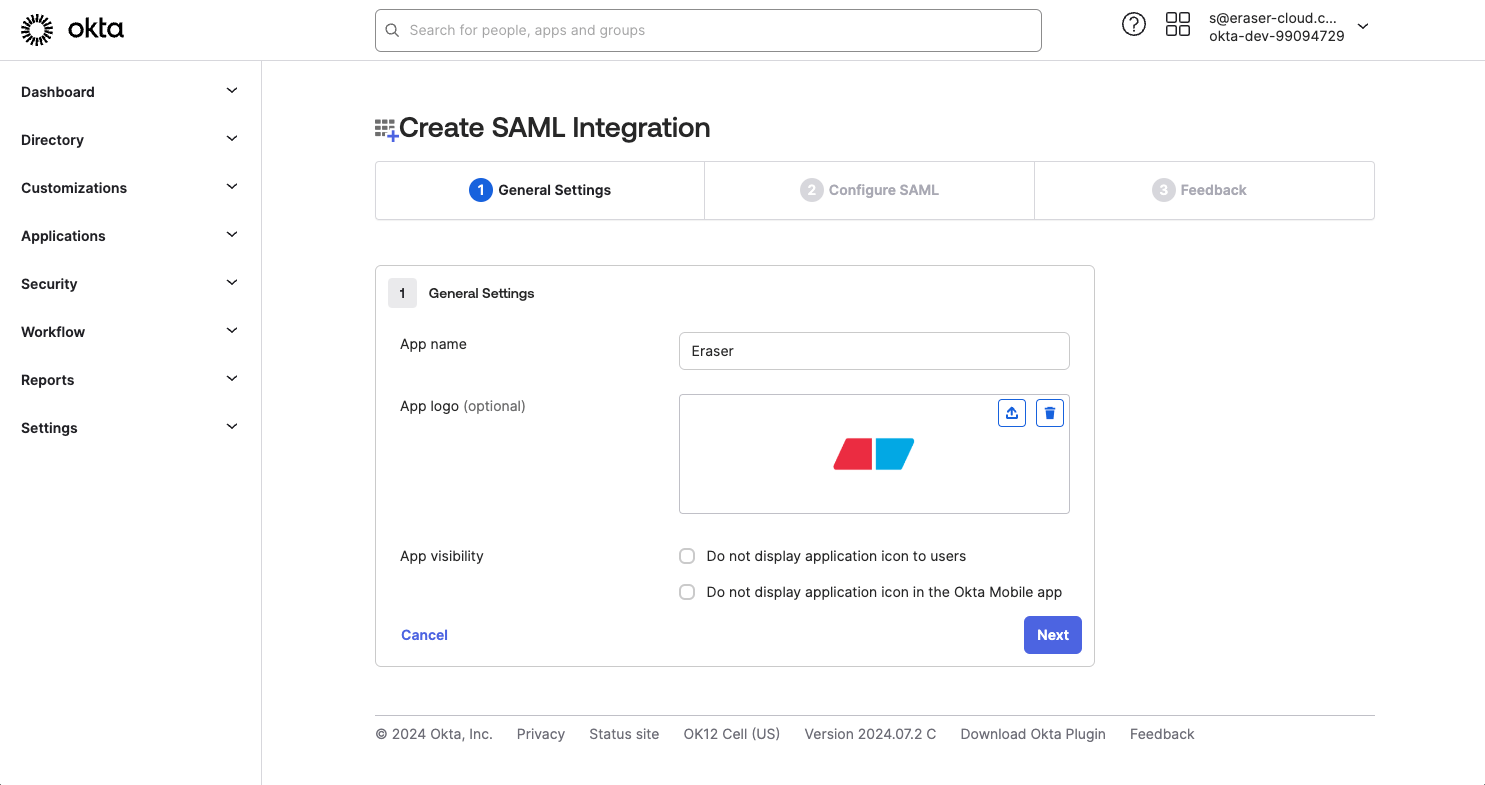Select Directory in the sidebar
Viewport: 1485px width, 785px height.
[52, 140]
